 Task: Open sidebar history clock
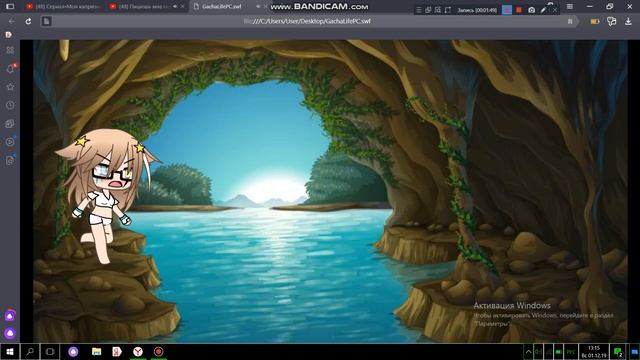point(10,105)
